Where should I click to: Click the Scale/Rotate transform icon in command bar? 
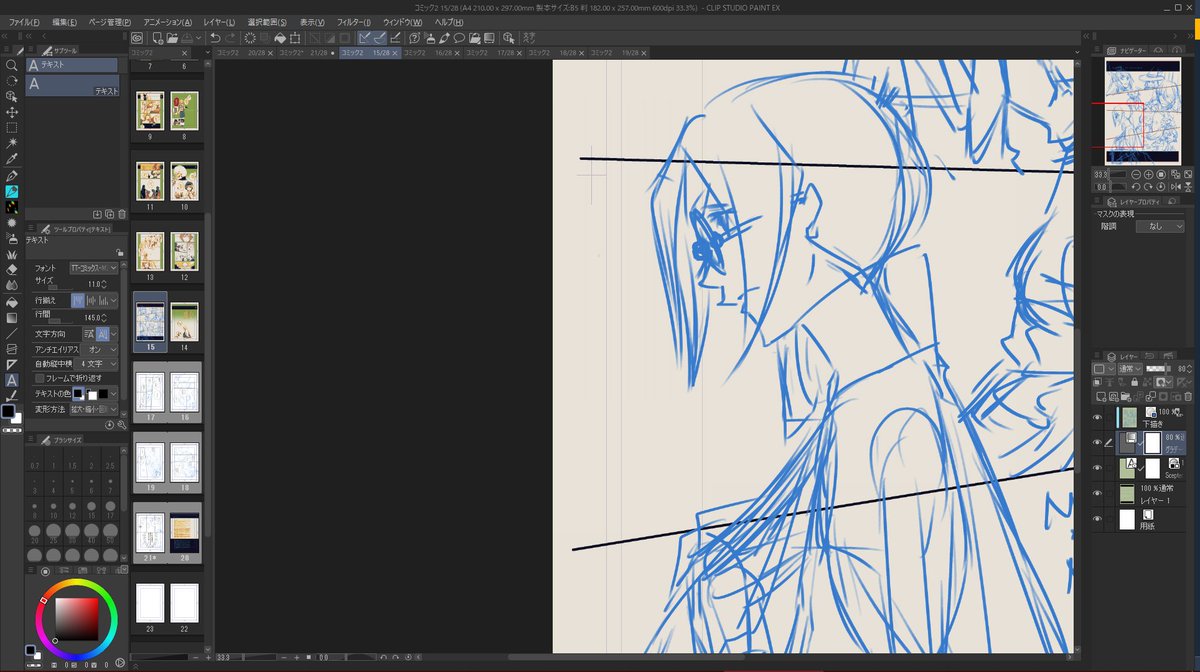pos(295,38)
